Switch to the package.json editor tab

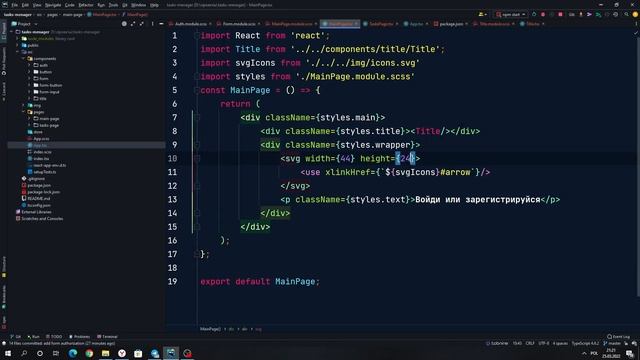click(451, 24)
